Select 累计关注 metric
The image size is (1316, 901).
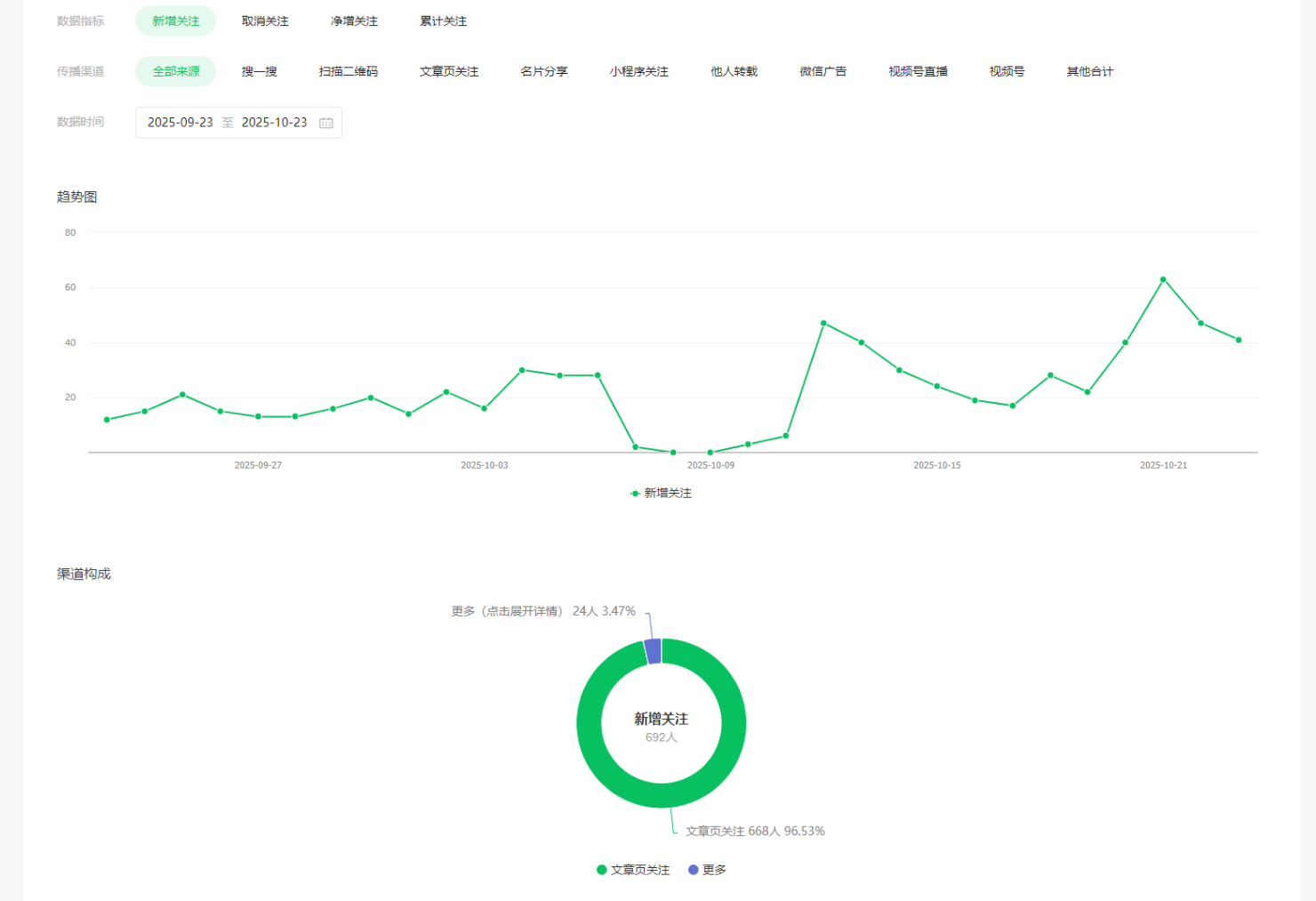[x=443, y=21]
